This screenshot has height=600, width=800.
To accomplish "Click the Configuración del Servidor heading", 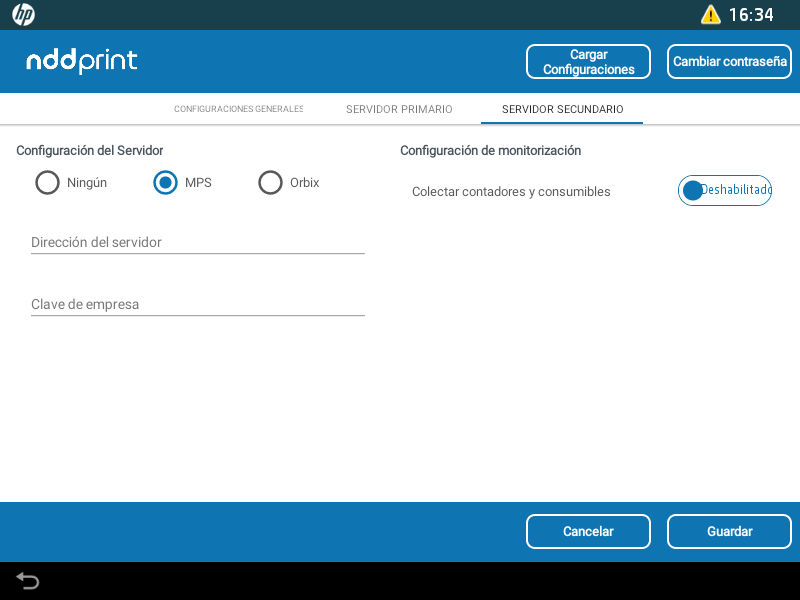I will coord(89,151).
